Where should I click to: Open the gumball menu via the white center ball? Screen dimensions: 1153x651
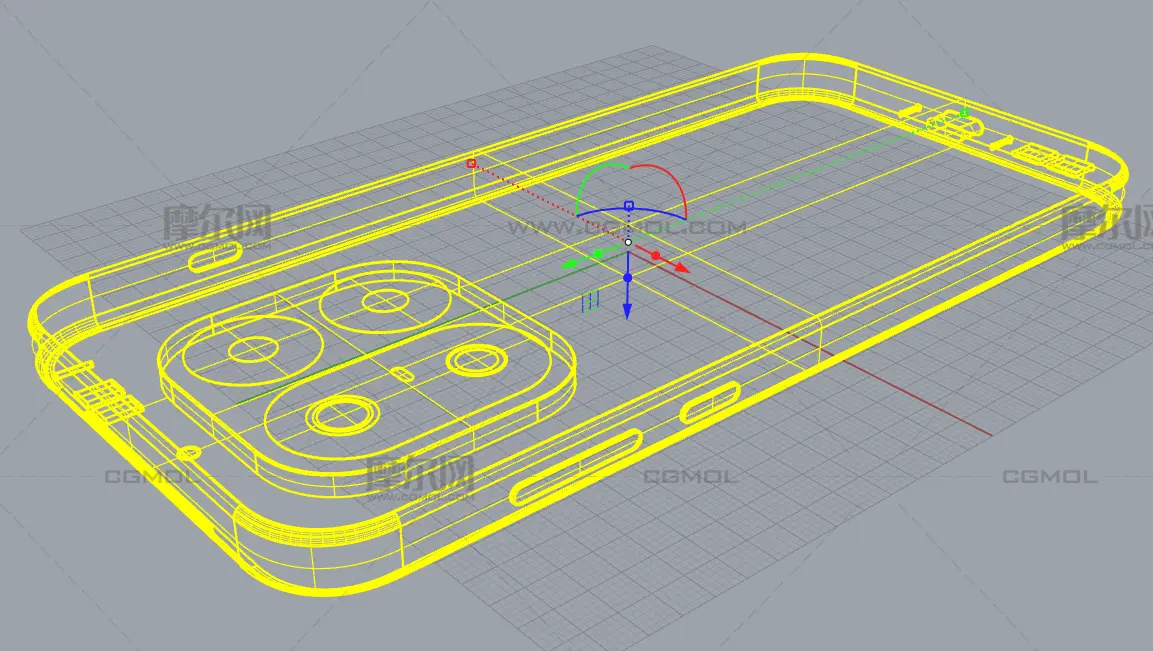628,242
